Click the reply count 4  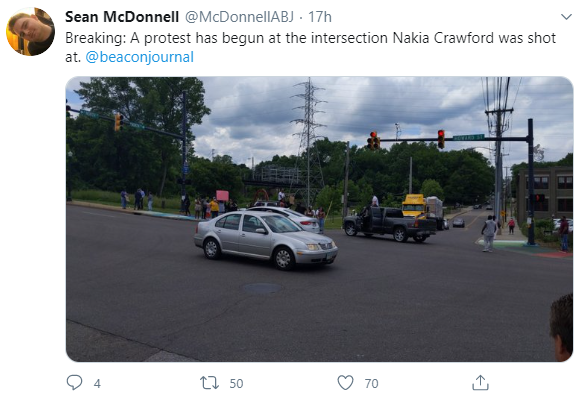point(97,384)
